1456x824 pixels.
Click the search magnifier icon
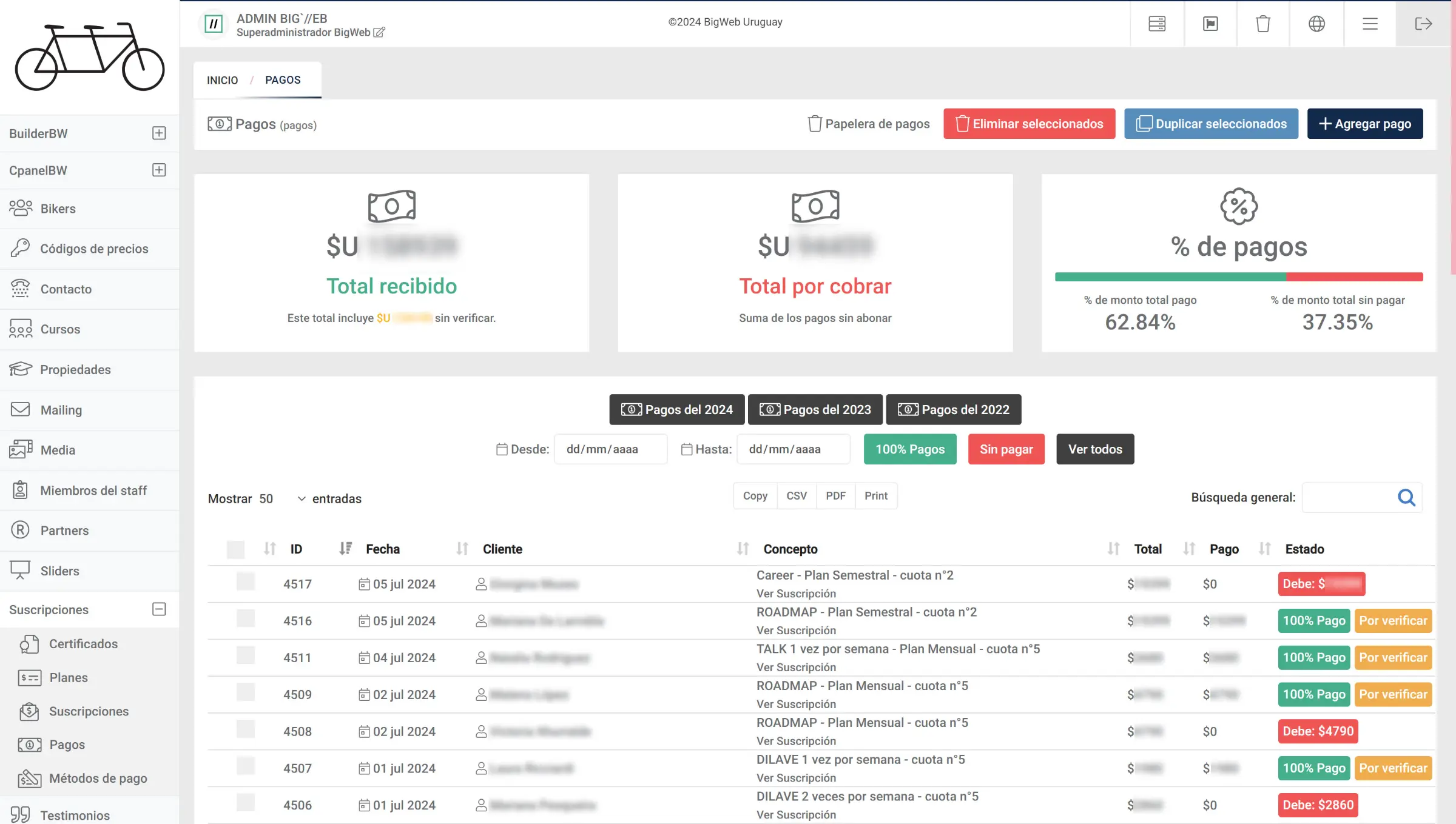tap(1406, 498)
